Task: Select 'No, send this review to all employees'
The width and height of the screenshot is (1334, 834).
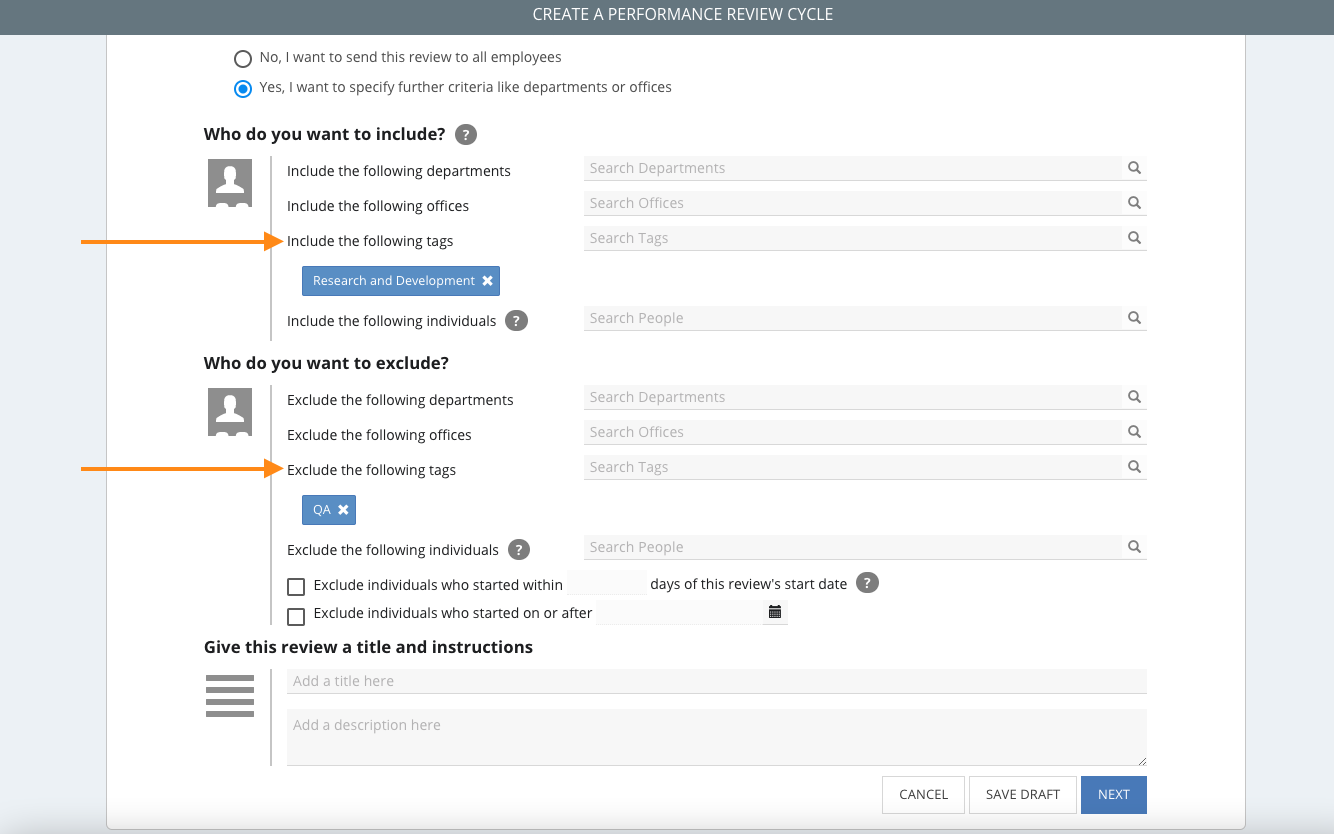Action: [x=243, y=58]
